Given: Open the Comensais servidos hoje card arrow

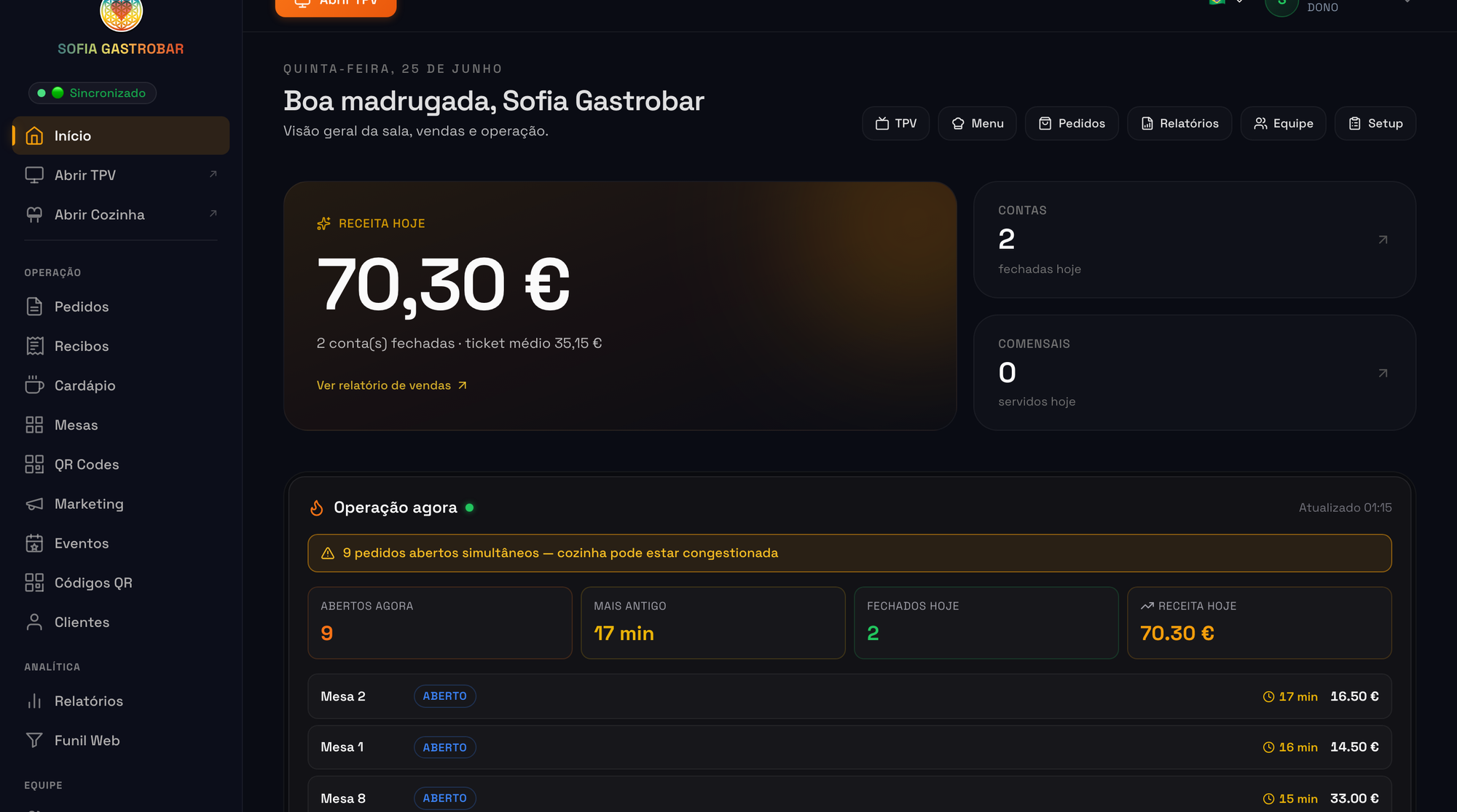Looking at the screenshot, I should [1383, 373].
